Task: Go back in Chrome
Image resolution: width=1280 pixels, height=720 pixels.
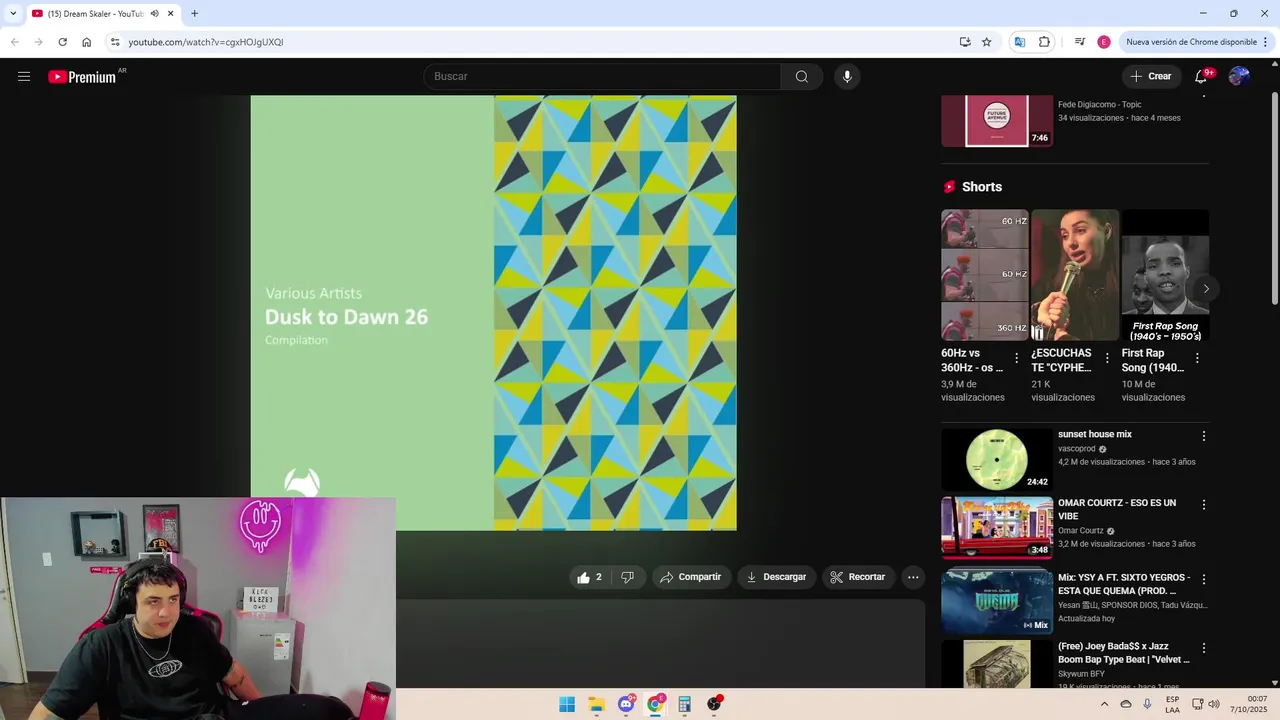Action: [14, 42]
